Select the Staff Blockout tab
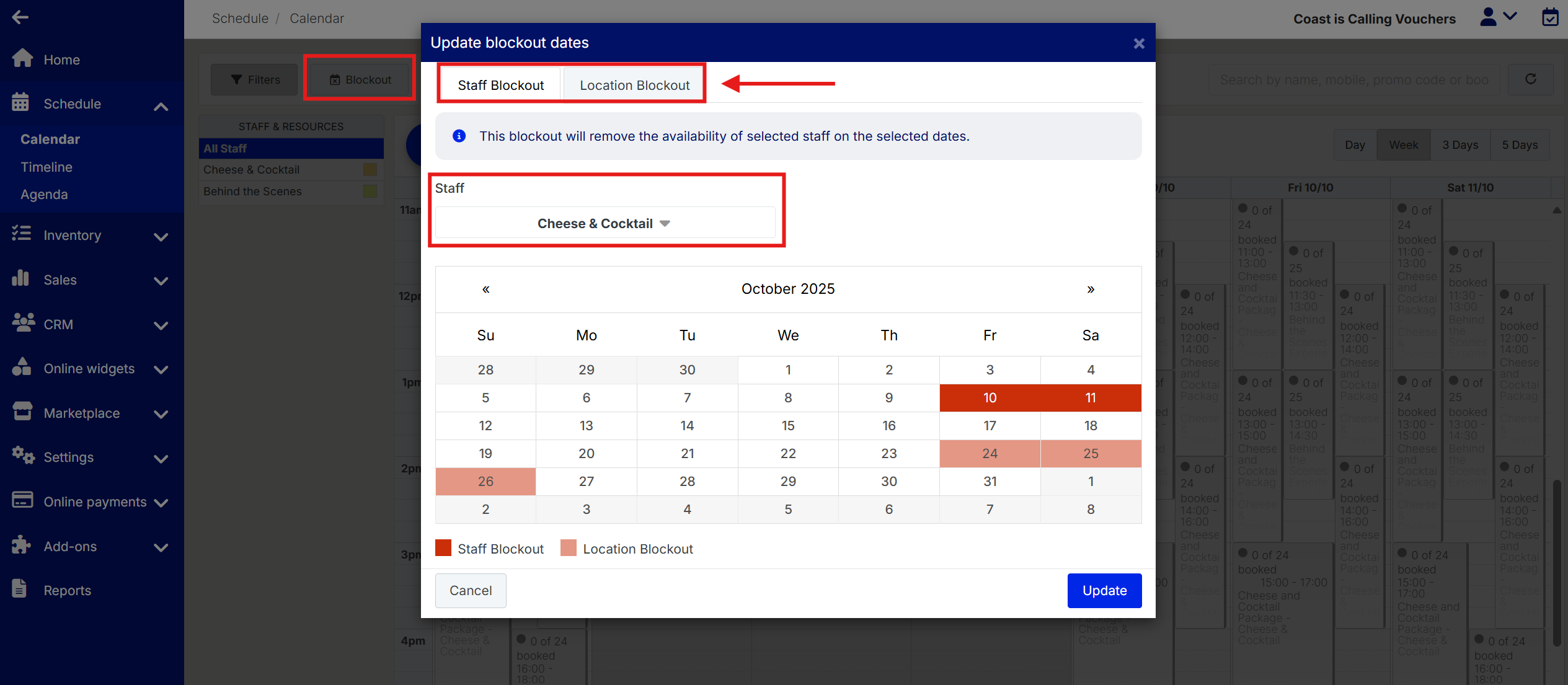The width and height of the screenshot is (1568, 685). (x=500, y=86)
